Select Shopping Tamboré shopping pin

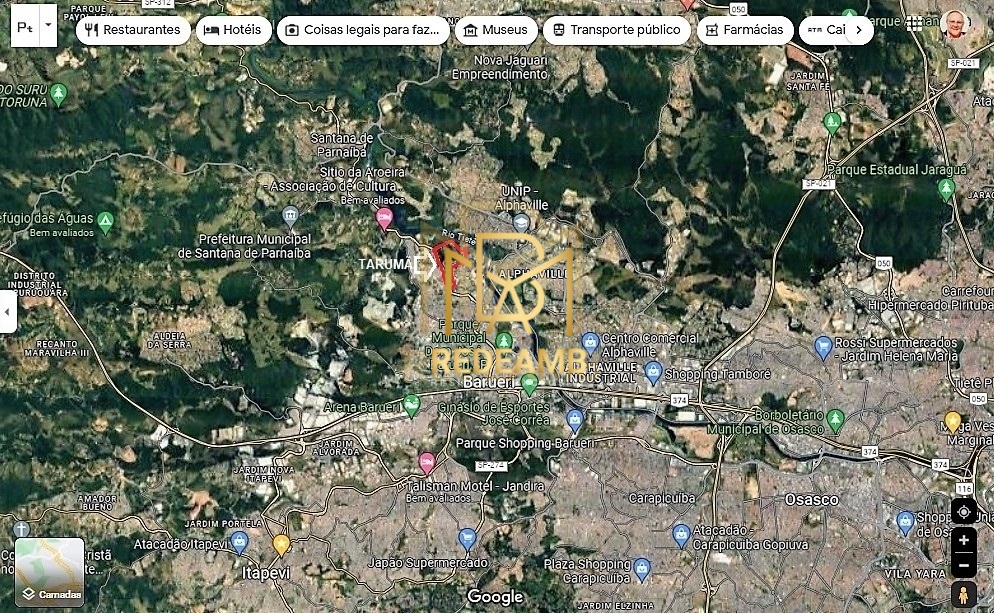(x=653, y=372)
